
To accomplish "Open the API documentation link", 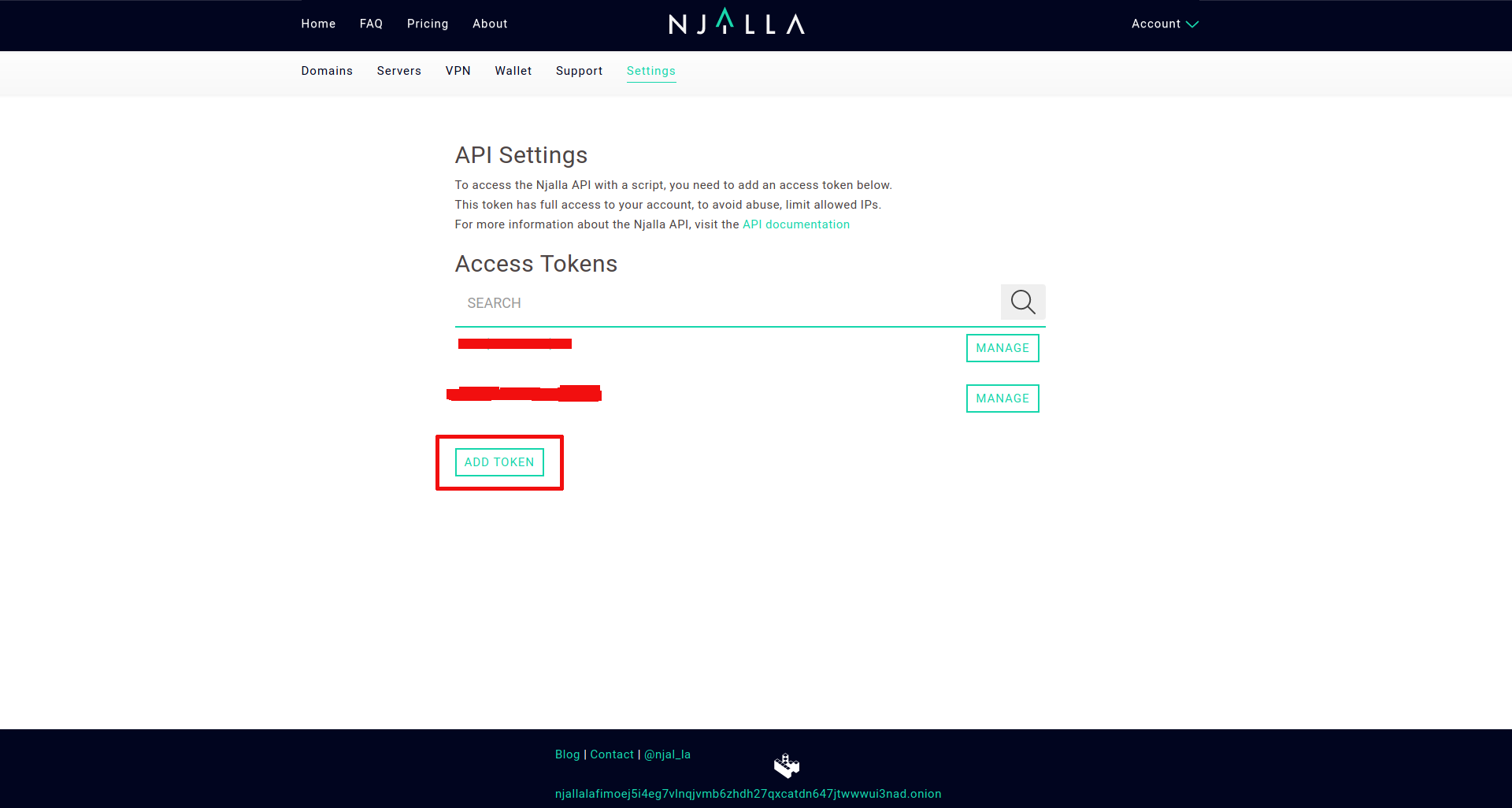I will click(x=795, y=224).
